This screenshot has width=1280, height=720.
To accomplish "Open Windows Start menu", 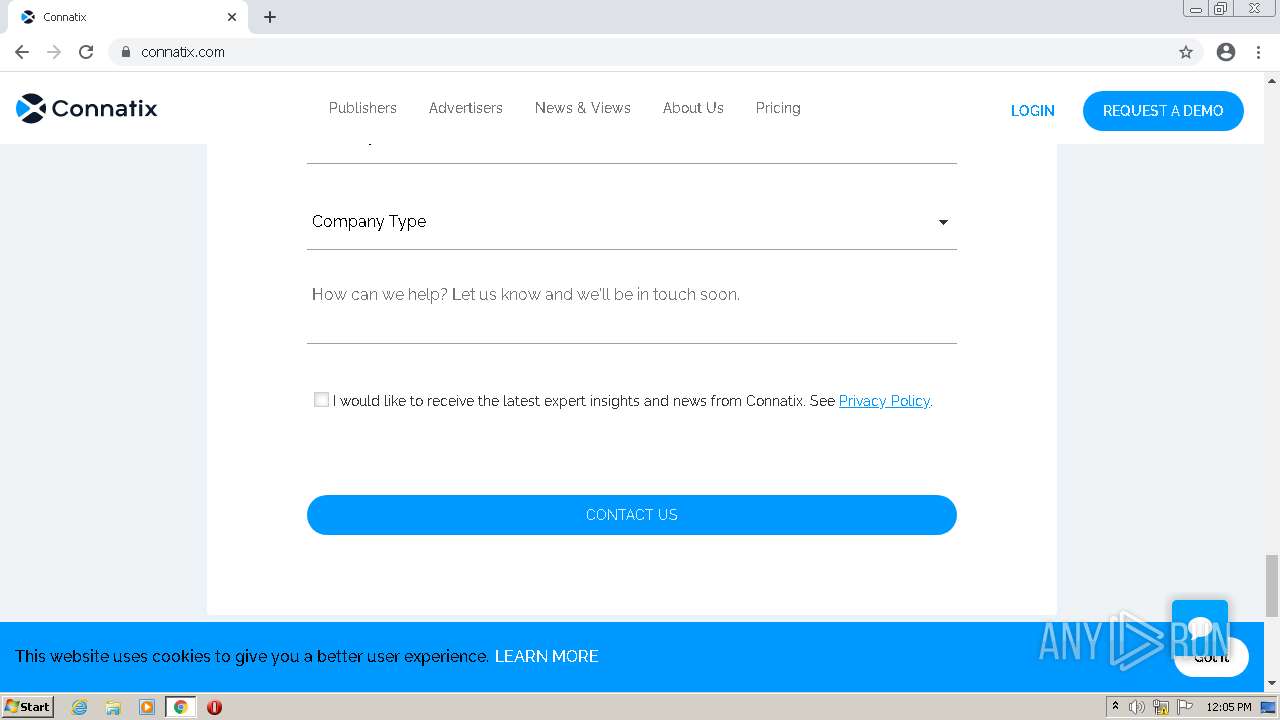I will coord(28,706).
